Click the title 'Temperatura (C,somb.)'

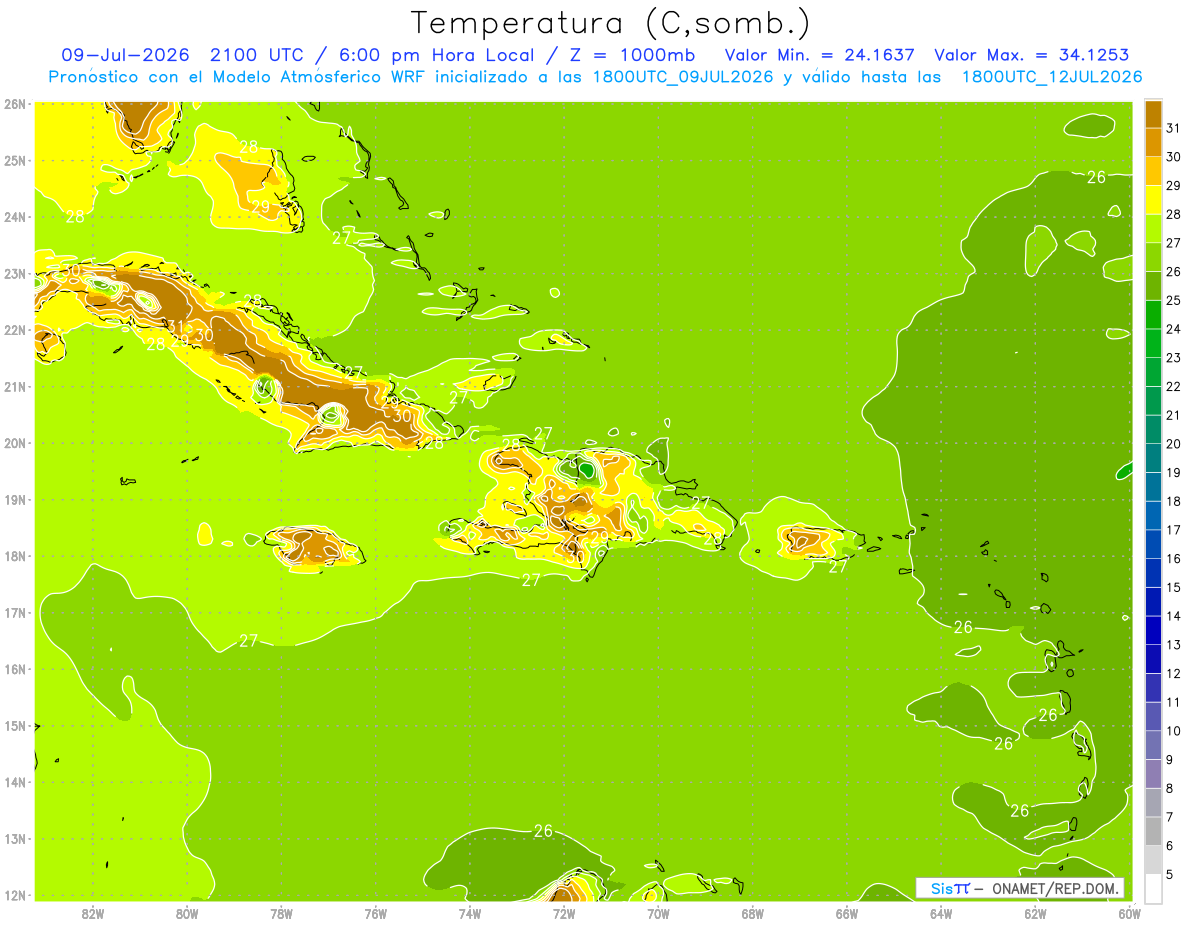pyautogui.click(x=611, y=23)
